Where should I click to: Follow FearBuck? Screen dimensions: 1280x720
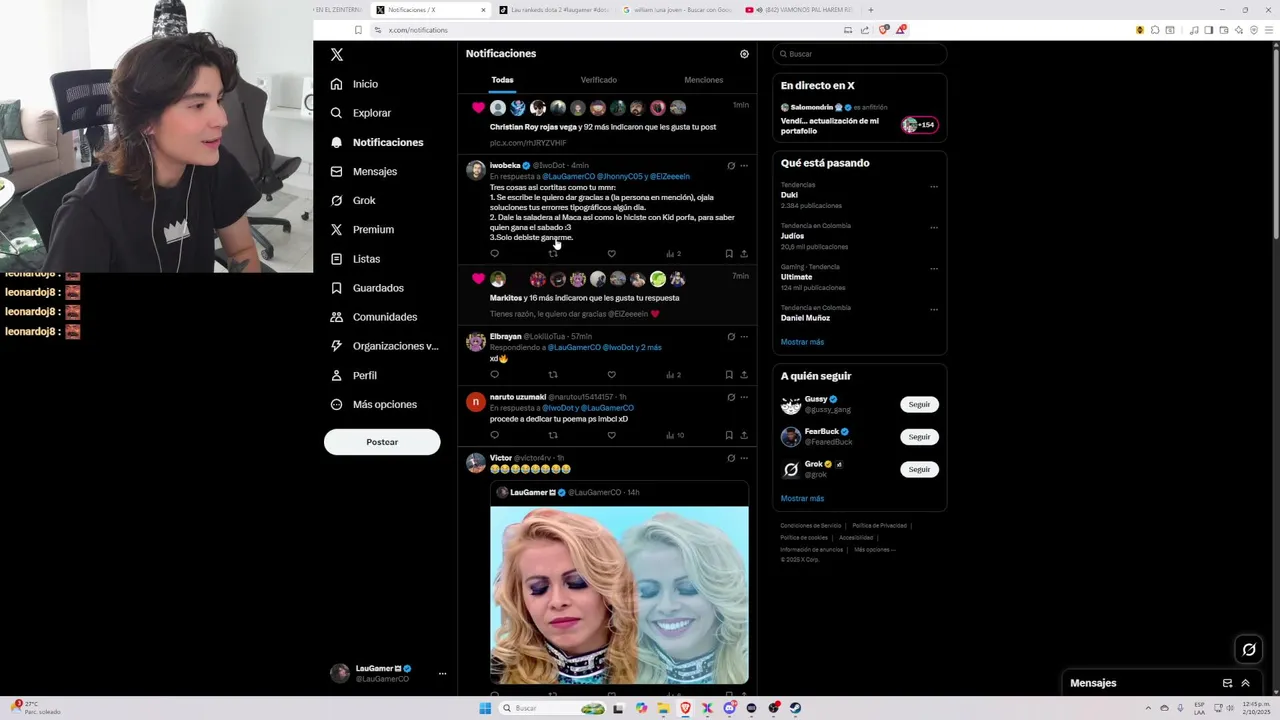pos(919,437)
